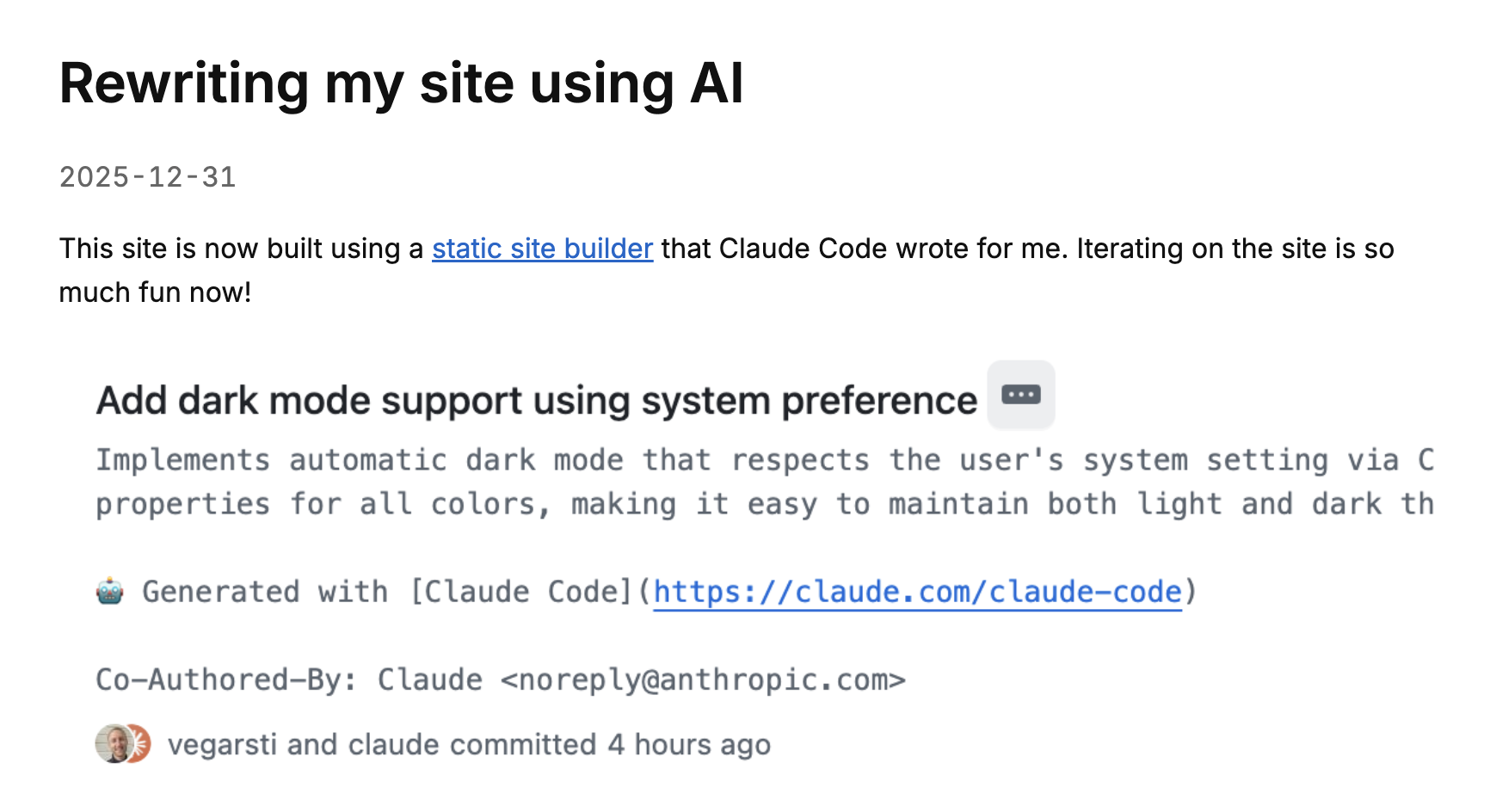1490x812 pixels.
Task: Click vegarsti's profile photo avatar
Action: click(112, 744)
